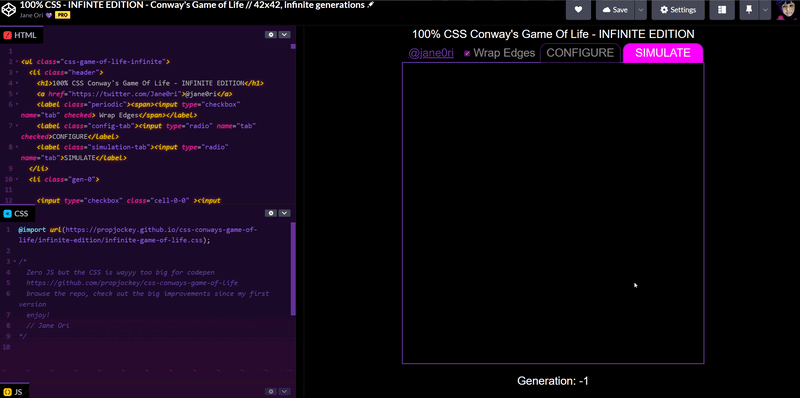Screen dimensions: 800x398
Task: Click the twitter.com/Jane0ri href line in HTML
Action: point(135,94)
